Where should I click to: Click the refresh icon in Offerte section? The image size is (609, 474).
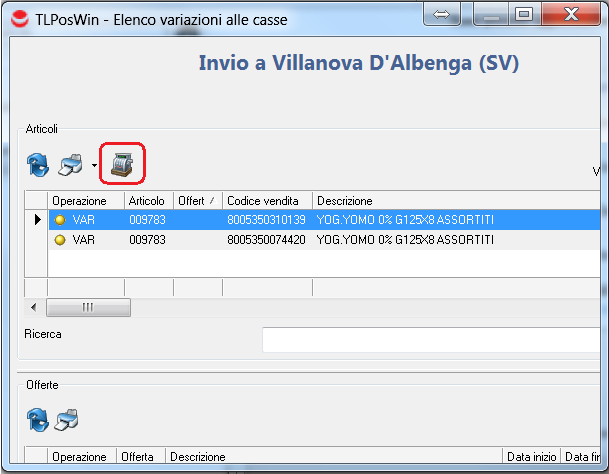point(38,420)
